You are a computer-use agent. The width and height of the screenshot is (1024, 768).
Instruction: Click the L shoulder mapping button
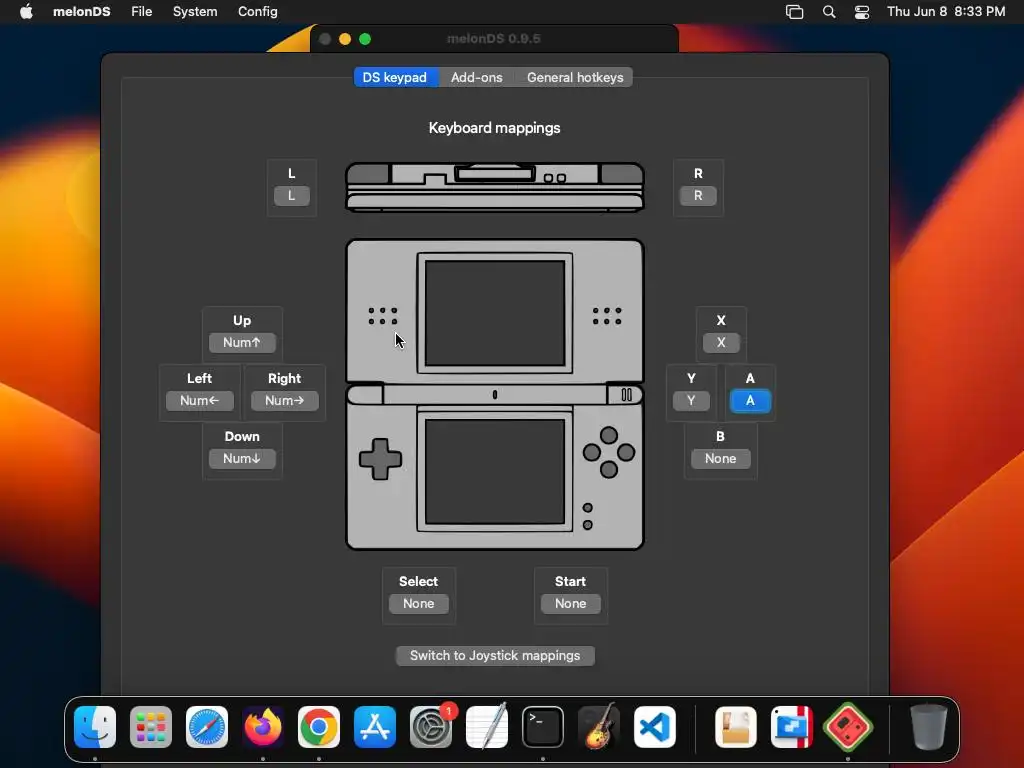pyautogui.click(x=292, y=195)
